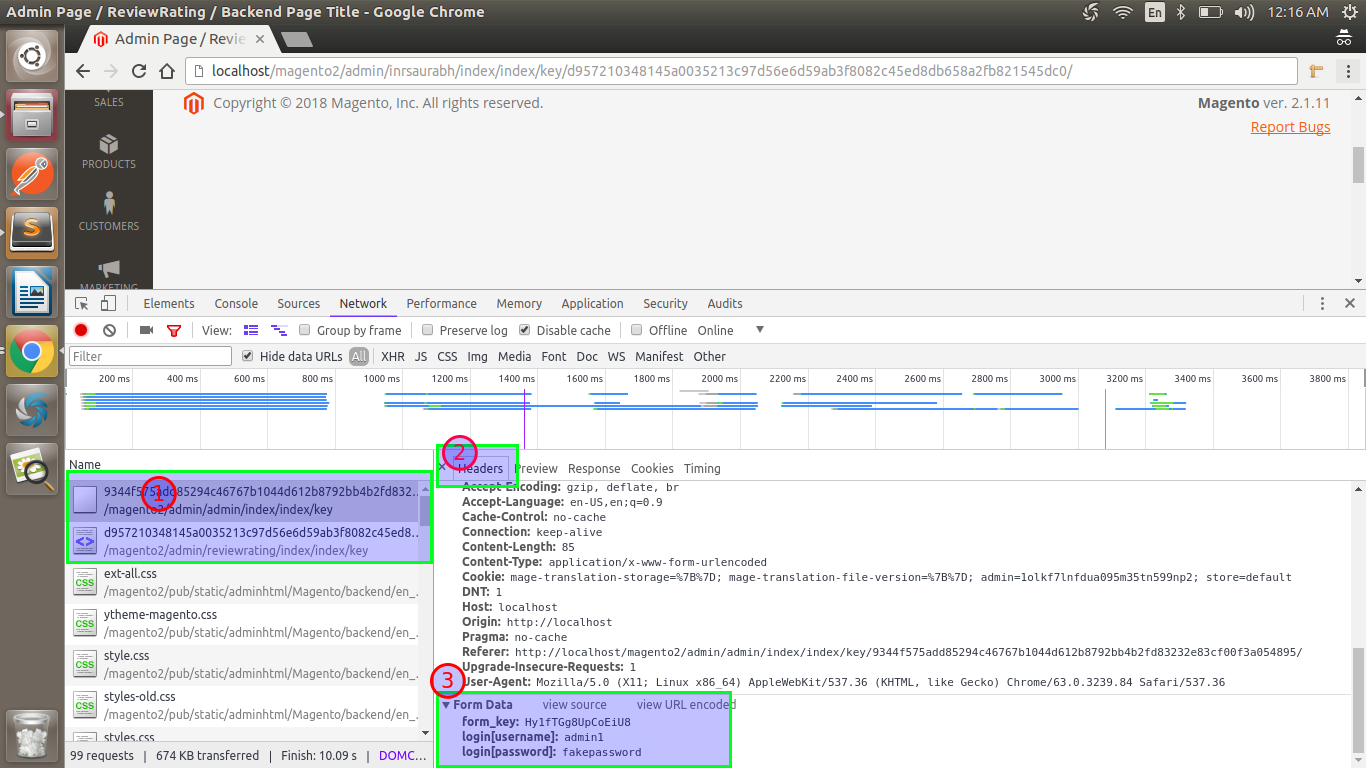
Task: Click the capture screenshots camera icon
Action: pos(146,330)
